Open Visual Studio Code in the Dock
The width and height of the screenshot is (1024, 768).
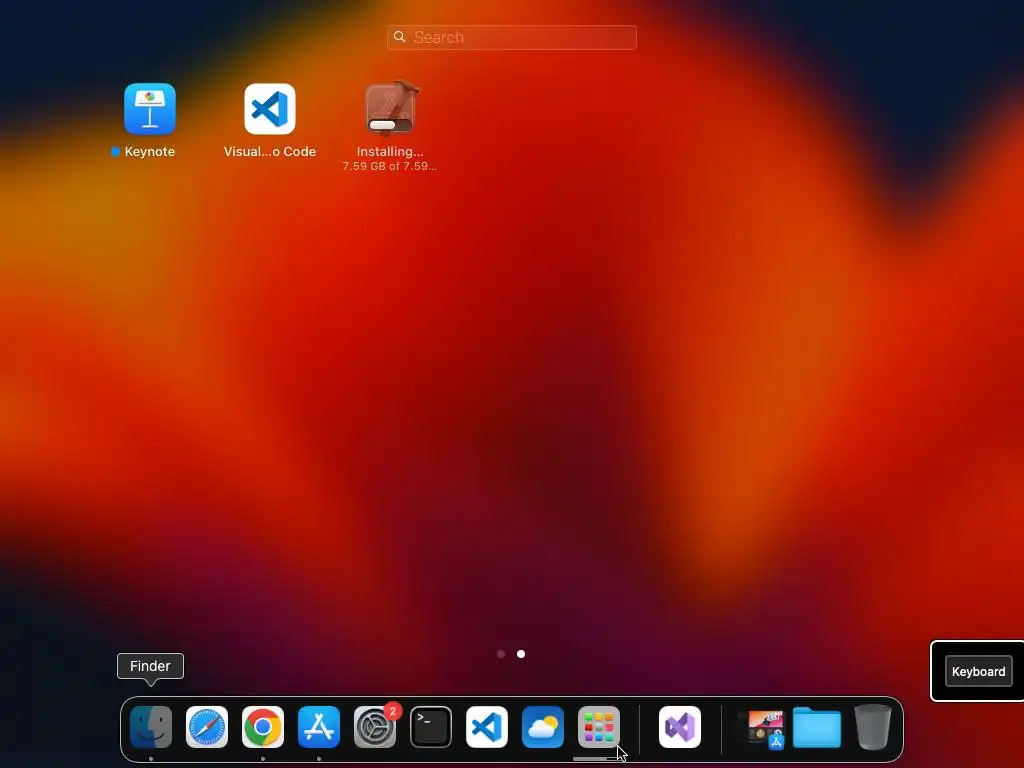tap(487, 727)
